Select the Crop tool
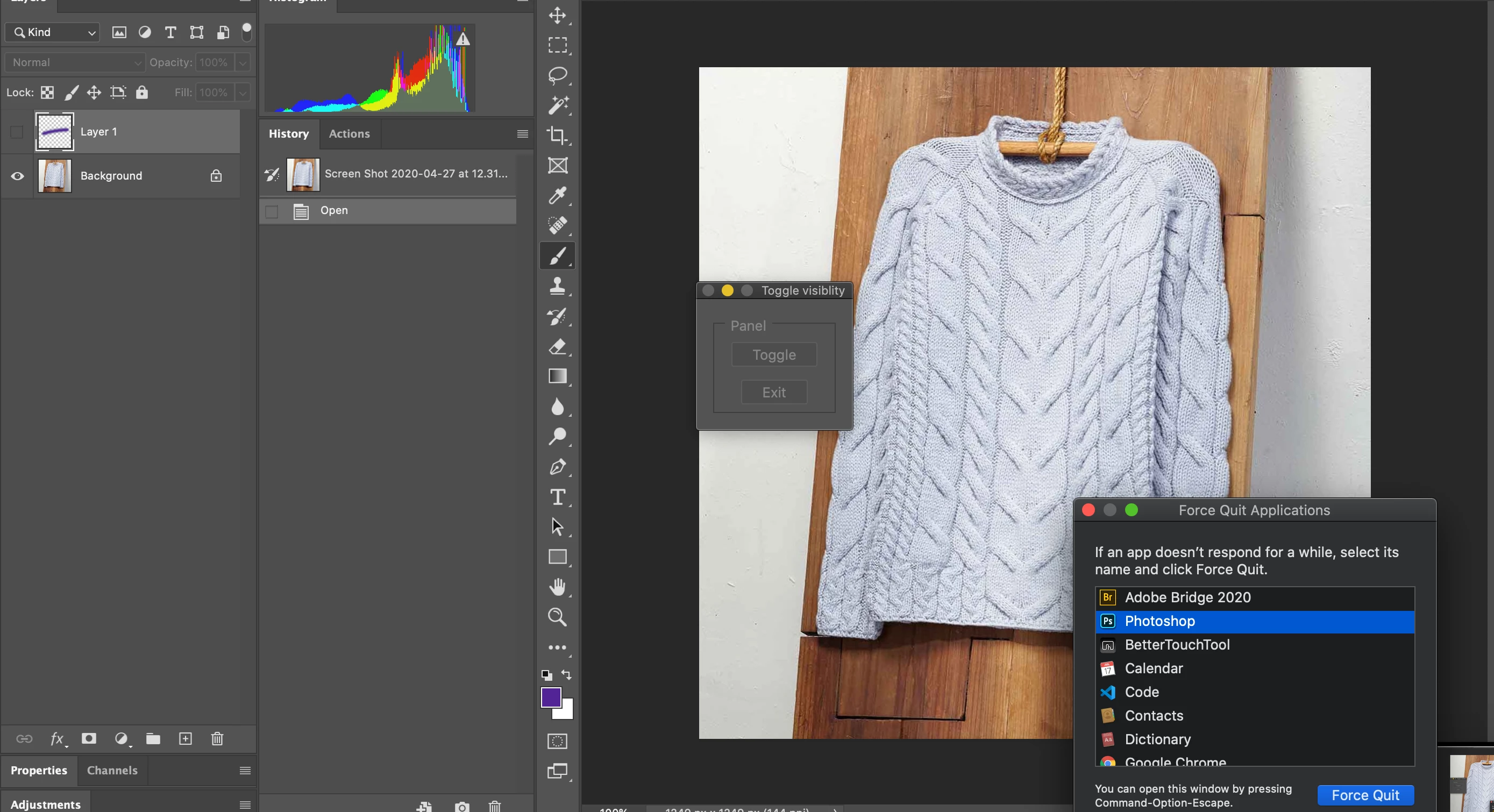Image resolution: width=1494 pixels, height=812 pixels. (557, 135)
